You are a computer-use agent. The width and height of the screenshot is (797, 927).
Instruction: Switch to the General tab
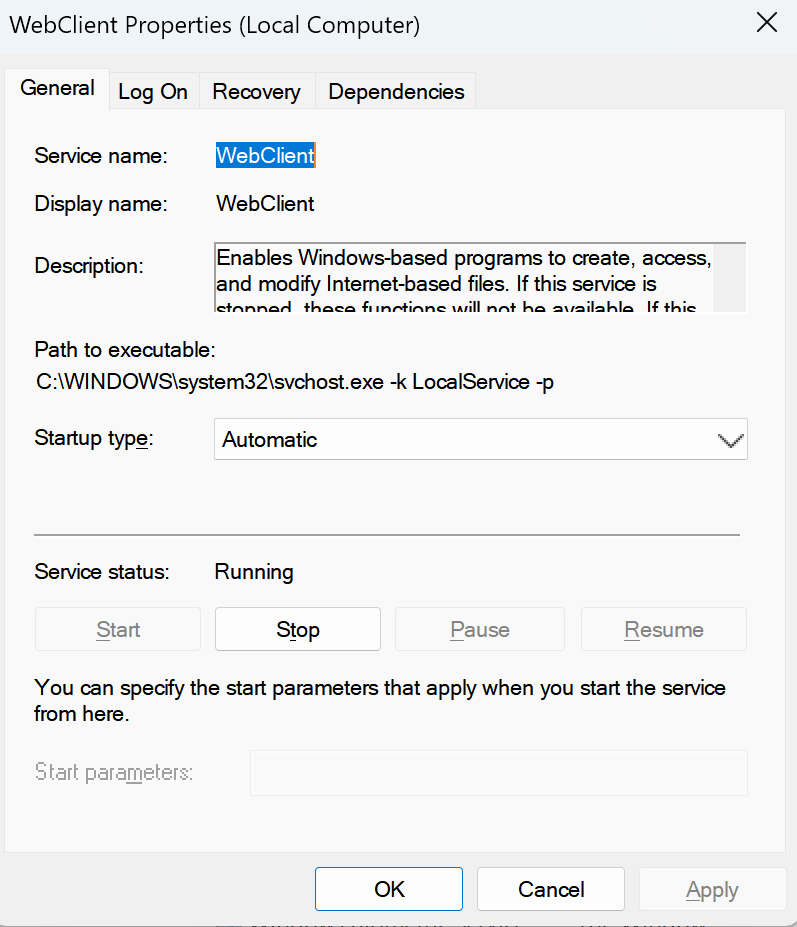57,88
